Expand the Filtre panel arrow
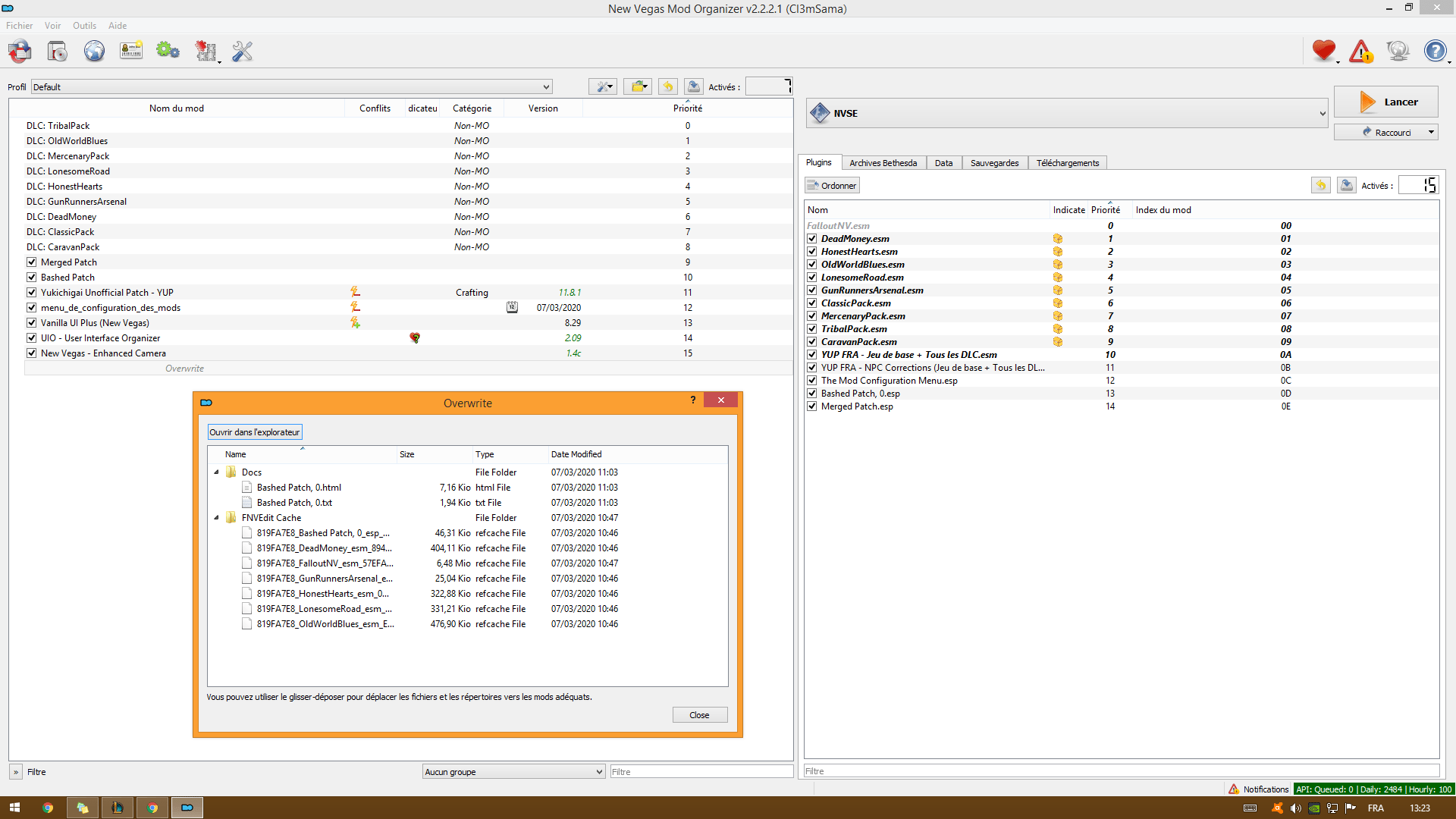Image resolution: width=1456 pixels, height=819 pixels. tap(15, 772)
